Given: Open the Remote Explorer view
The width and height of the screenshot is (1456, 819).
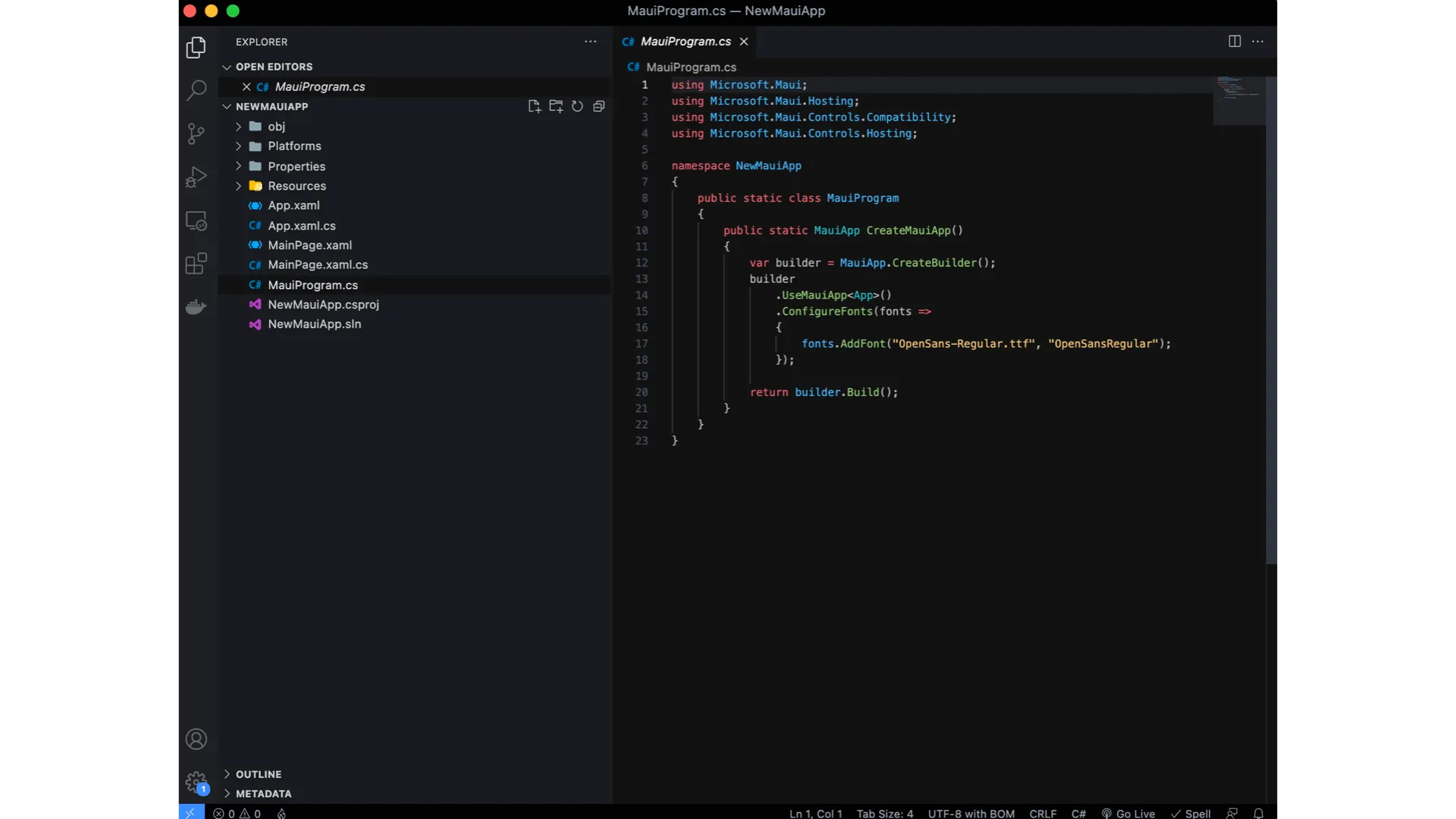Looking at the screenshot, I should click(x=196, y=221).
